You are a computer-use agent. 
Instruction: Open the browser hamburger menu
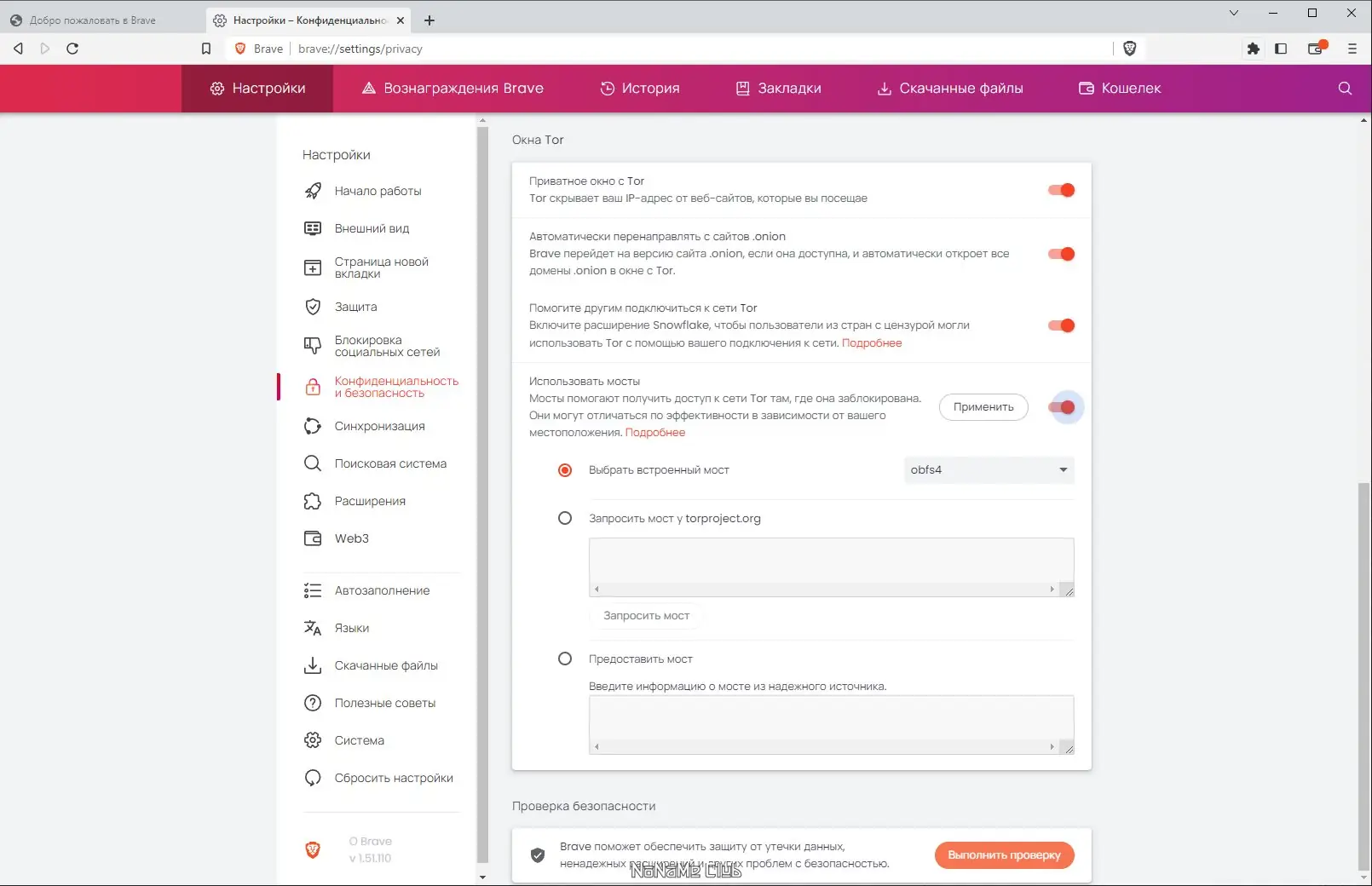click(1352, 49)
